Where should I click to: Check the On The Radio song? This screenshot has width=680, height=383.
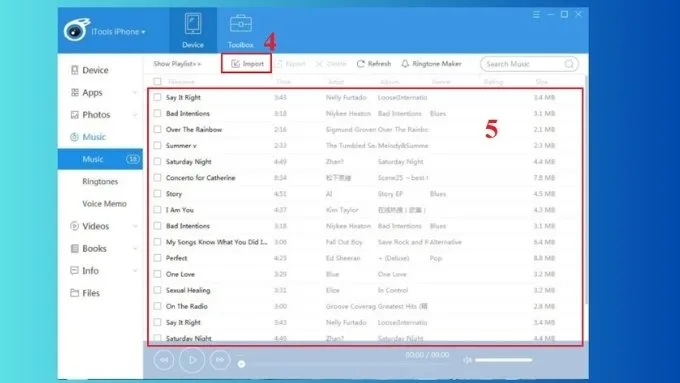157,306
